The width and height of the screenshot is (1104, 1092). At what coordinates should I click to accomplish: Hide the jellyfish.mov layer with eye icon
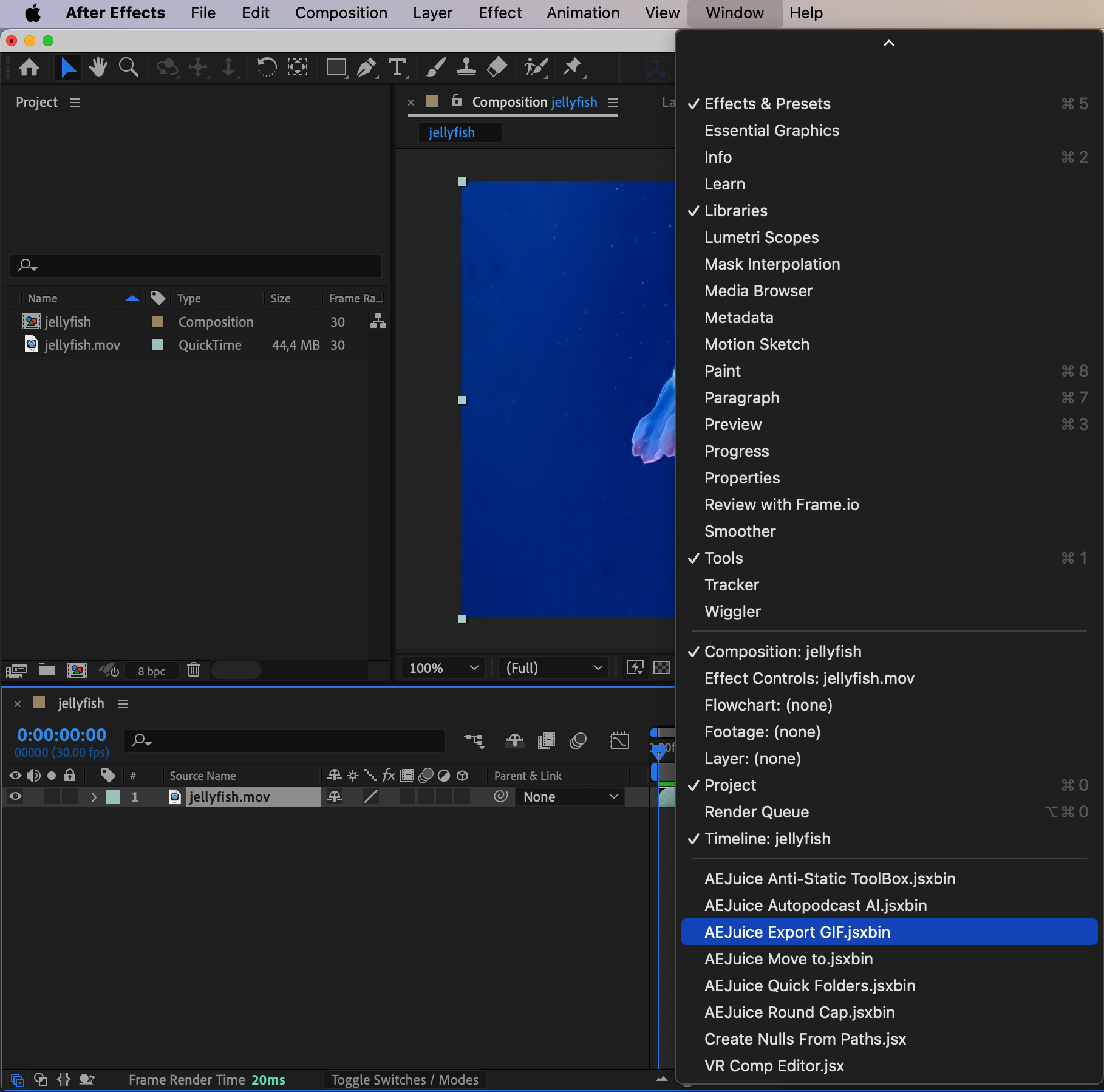15,797
